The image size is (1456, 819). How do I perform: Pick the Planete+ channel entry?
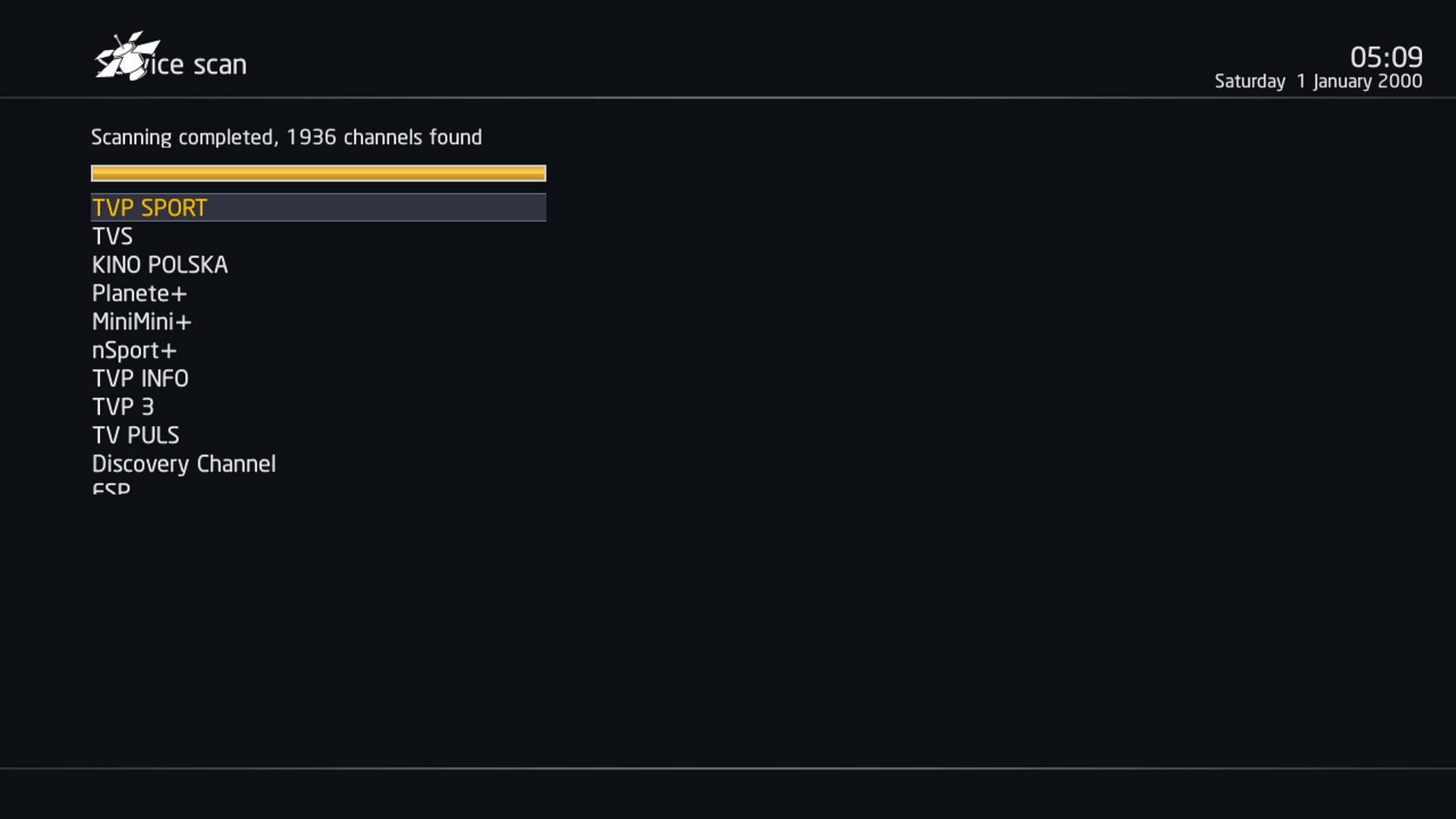(139, 293)
